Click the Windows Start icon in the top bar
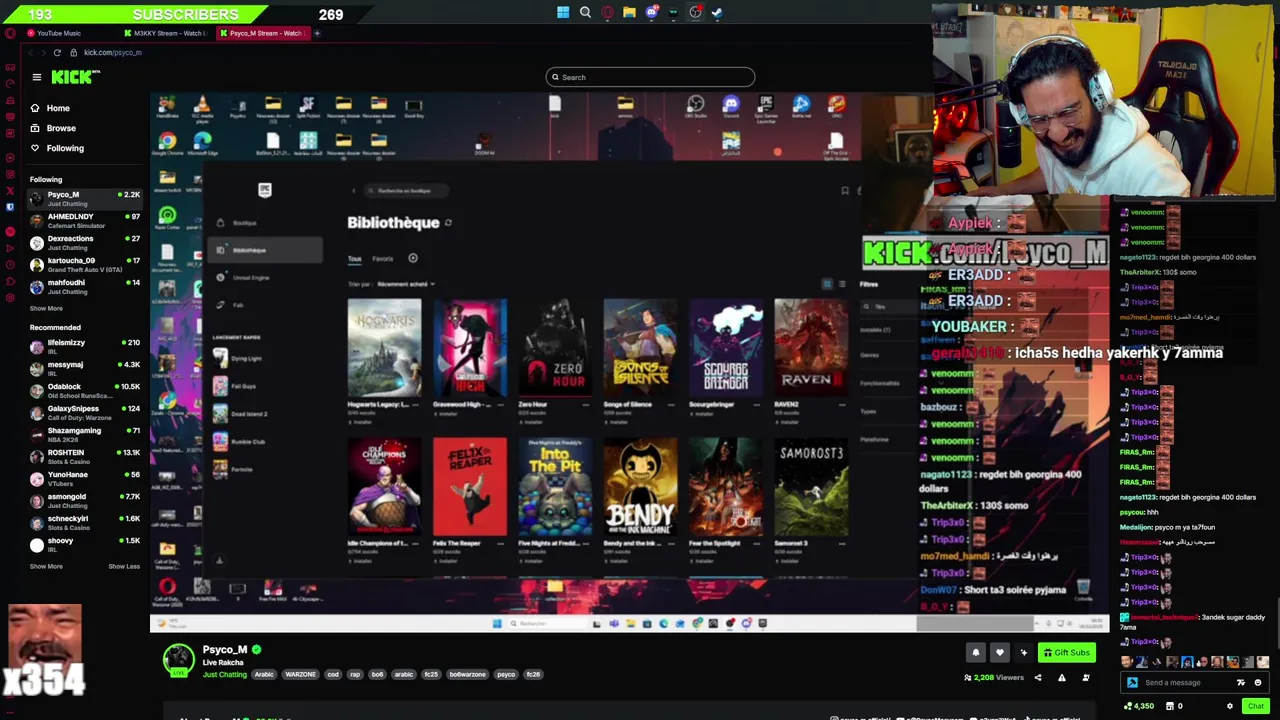The image size is (1280, 720). click(563, 13)
